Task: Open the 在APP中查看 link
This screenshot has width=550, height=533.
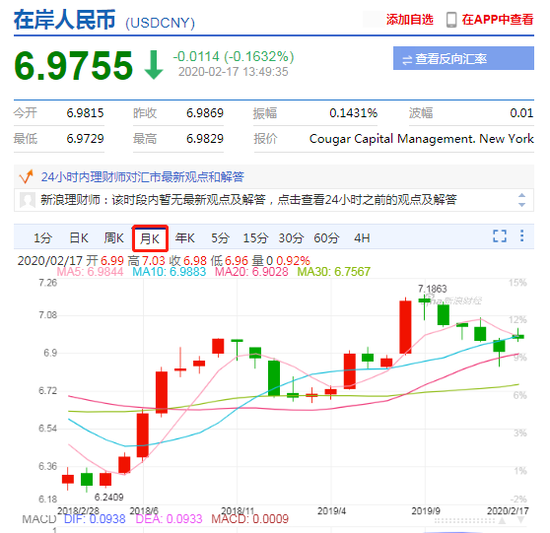Action: click(497, 20)
